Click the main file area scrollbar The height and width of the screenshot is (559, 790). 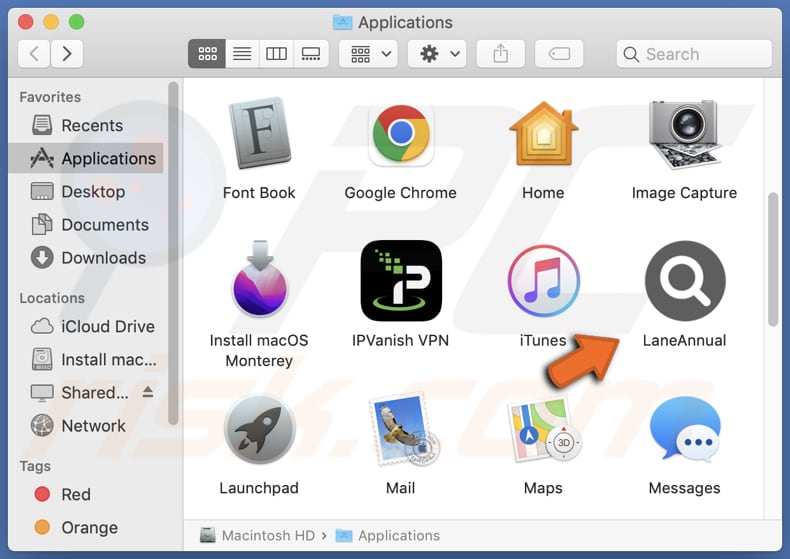tap(773, 259)
